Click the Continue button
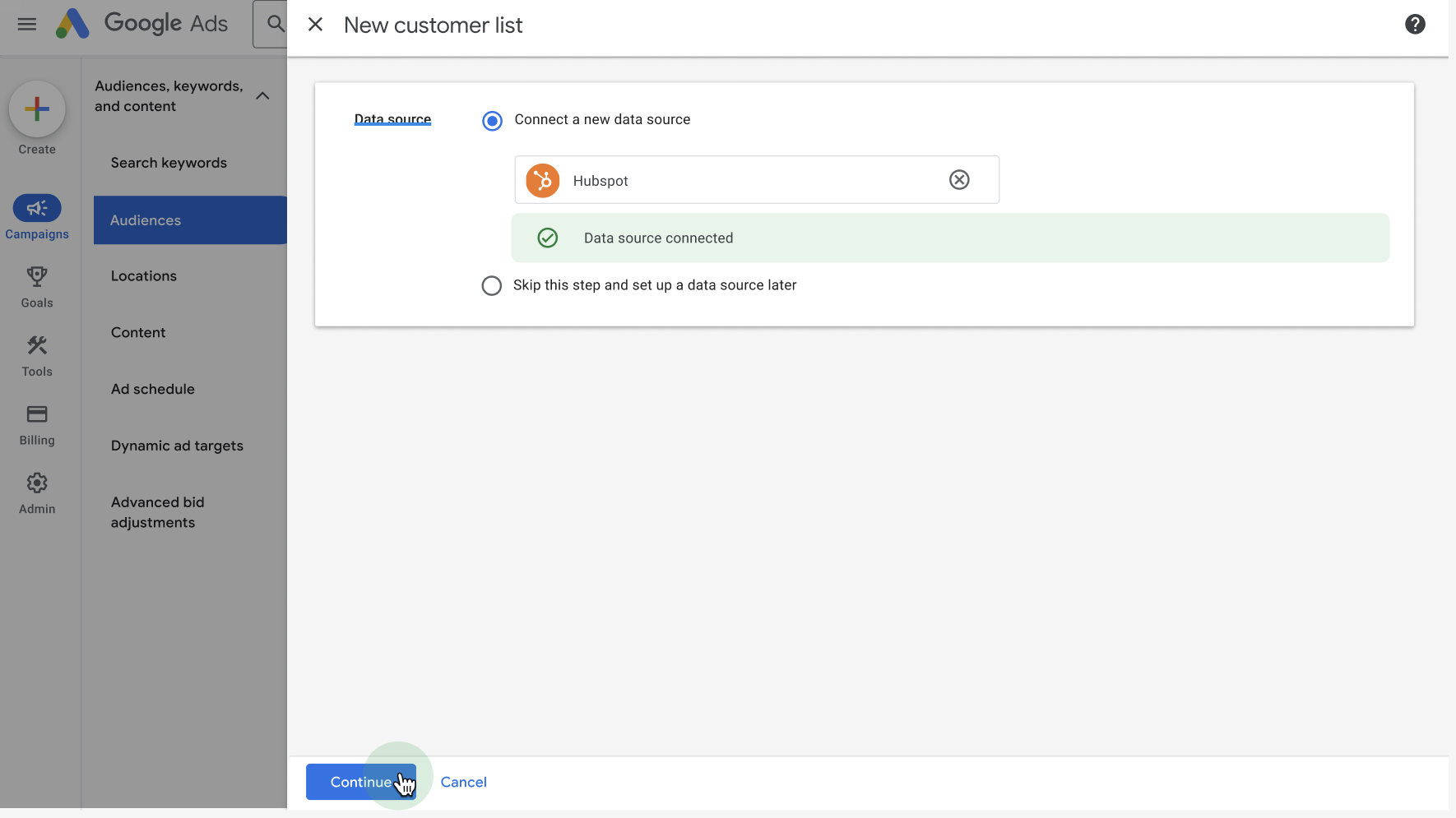1456x818 pixels. (360, 782)
